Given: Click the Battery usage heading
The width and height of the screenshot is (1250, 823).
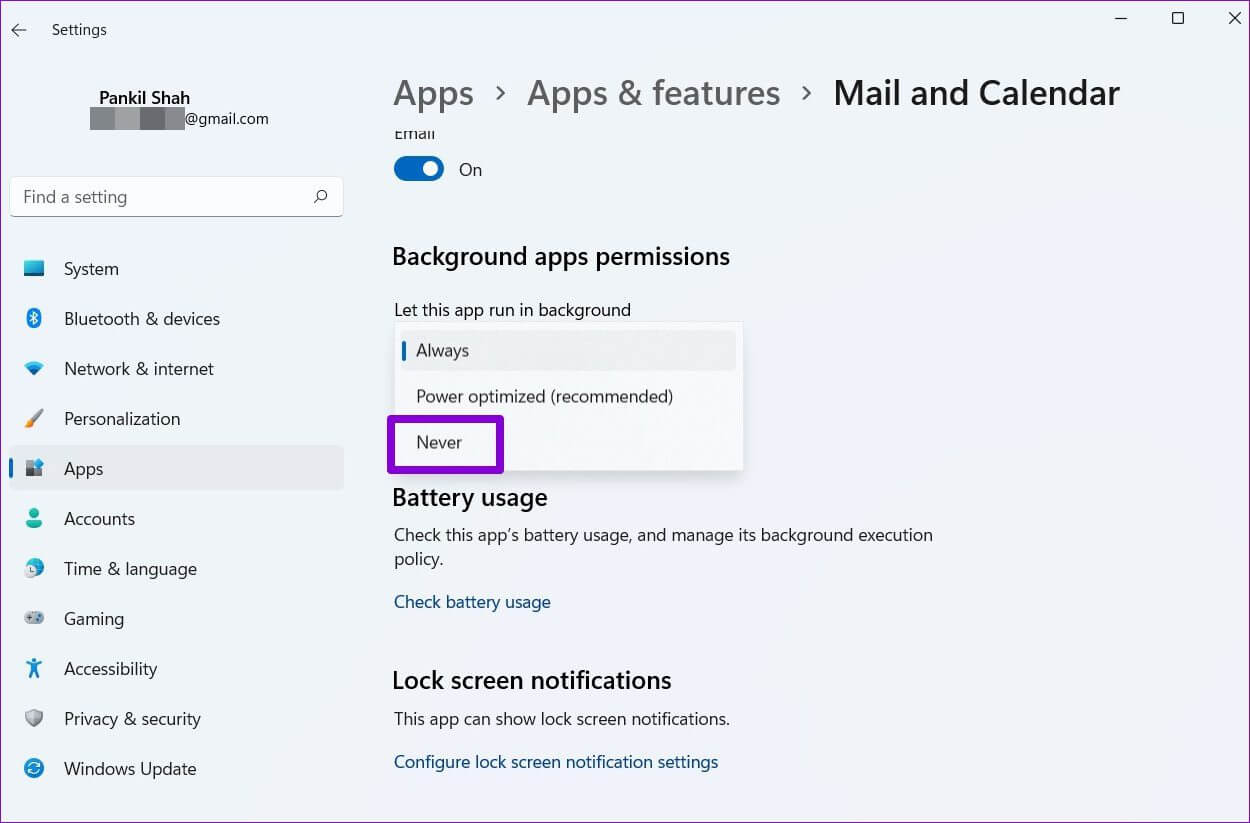Looking at the screenshot, I should [470, 498].
